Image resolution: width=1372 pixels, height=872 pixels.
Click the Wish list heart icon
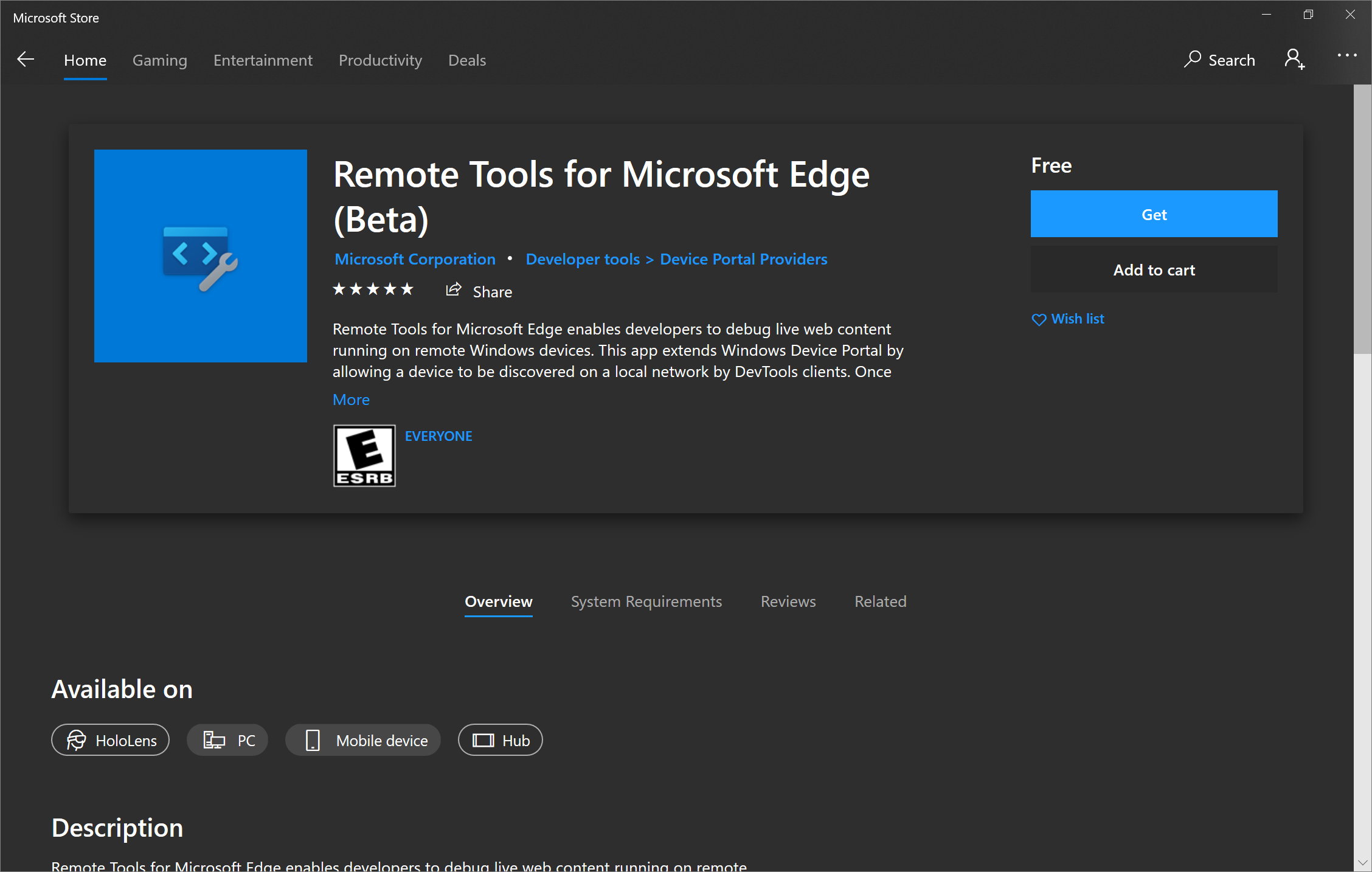click(x=1040, y=318)
